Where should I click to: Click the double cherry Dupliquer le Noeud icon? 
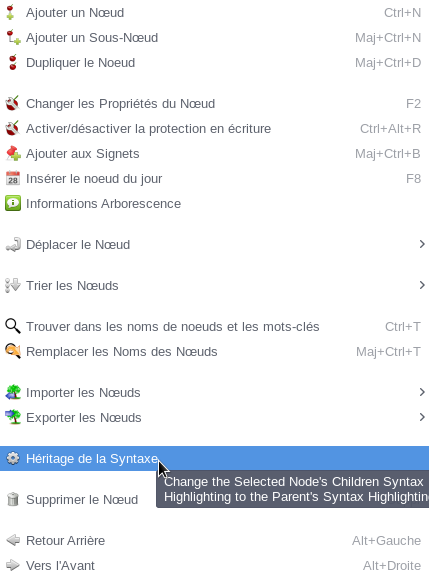click(13, 63)
